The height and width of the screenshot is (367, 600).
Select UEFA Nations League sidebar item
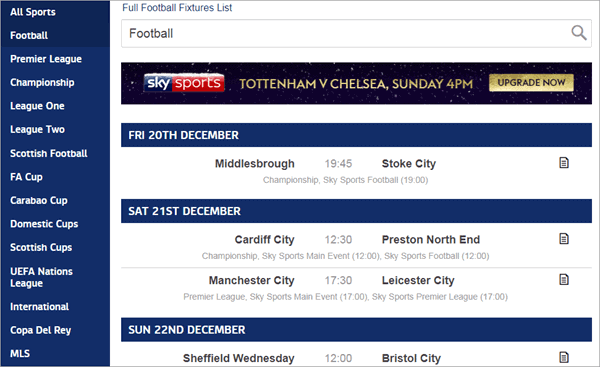point(41,277)
